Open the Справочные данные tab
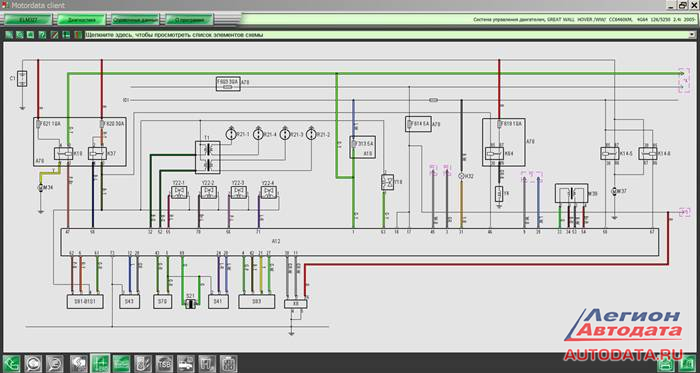The width and height of the screenshot is (700, 373). click(x=135, y=20)
